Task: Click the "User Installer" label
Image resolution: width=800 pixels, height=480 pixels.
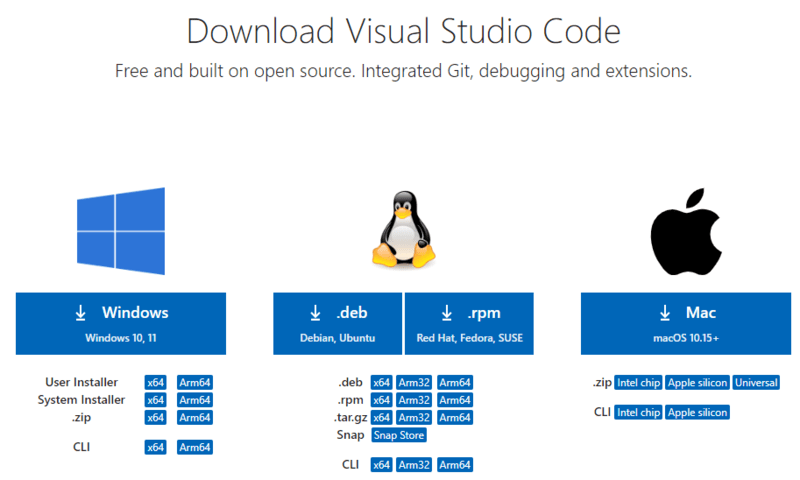Action: [x=82, y=382]
